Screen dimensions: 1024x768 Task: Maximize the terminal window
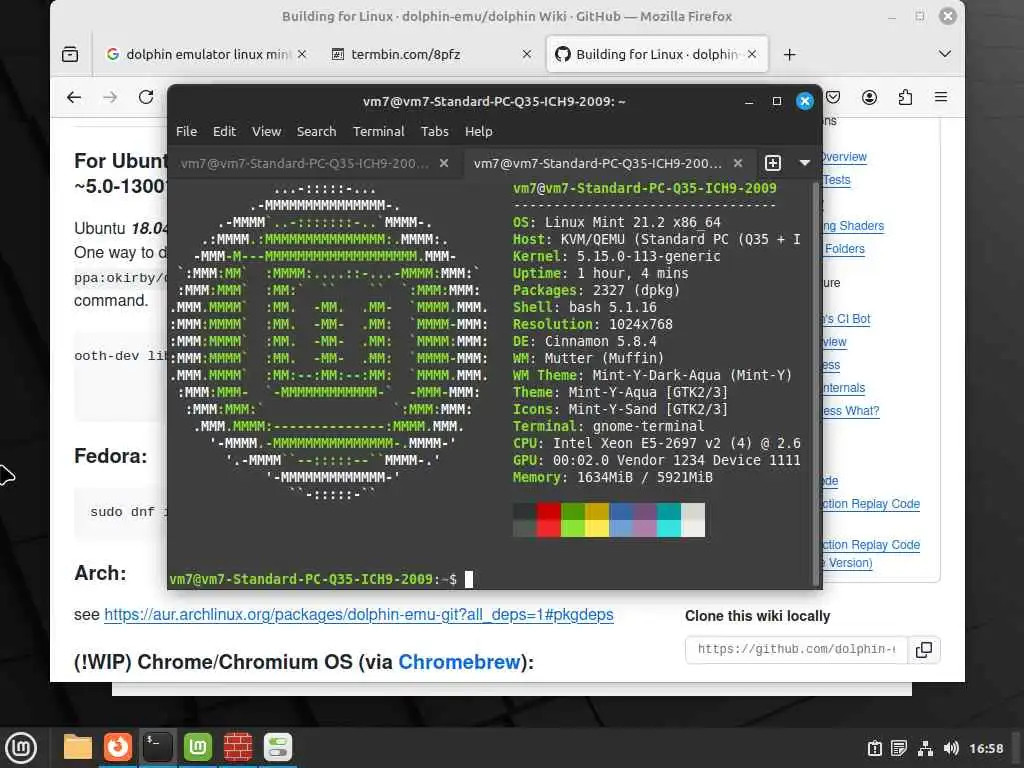pos(776,101)
